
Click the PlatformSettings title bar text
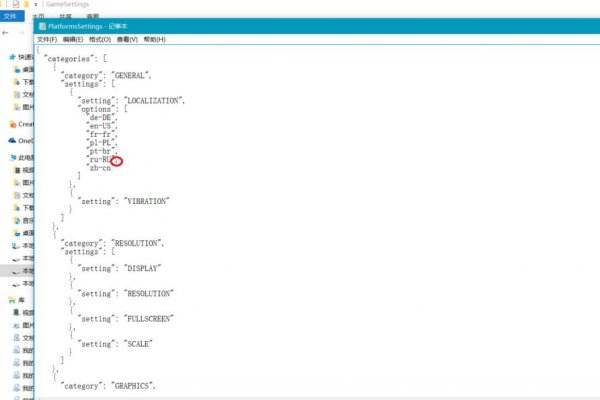click(x=88, y=26)
